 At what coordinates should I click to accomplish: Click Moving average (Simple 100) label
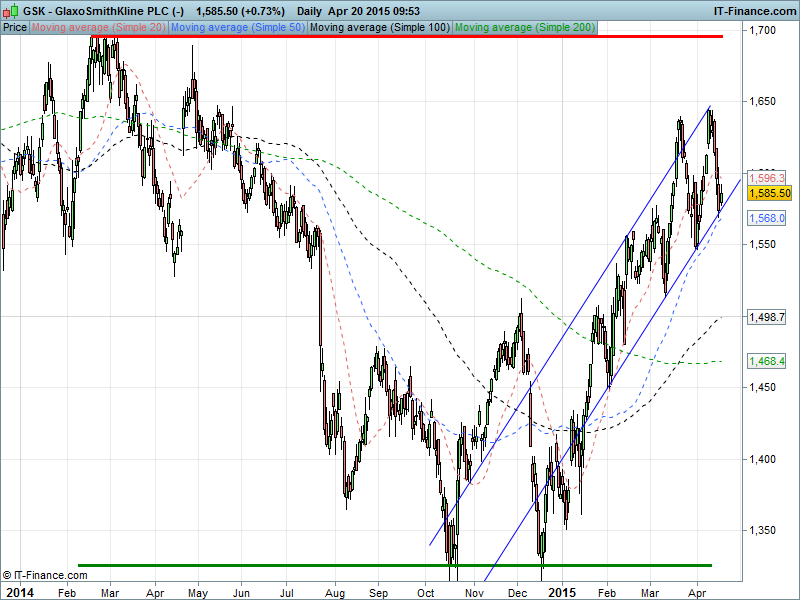[x=379, y=27]
